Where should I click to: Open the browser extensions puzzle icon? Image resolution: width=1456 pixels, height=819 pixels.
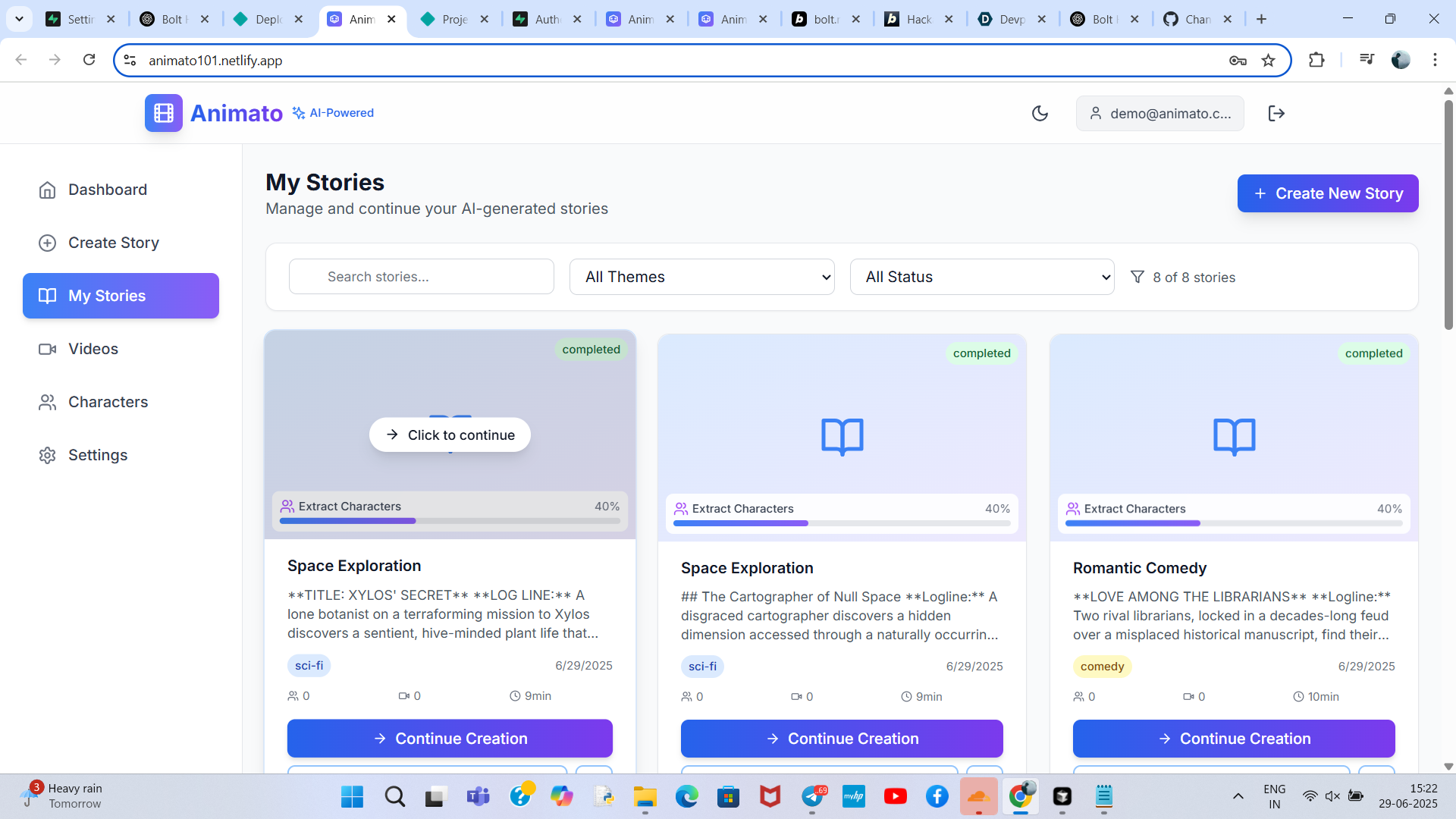[x=1316, y=60]
